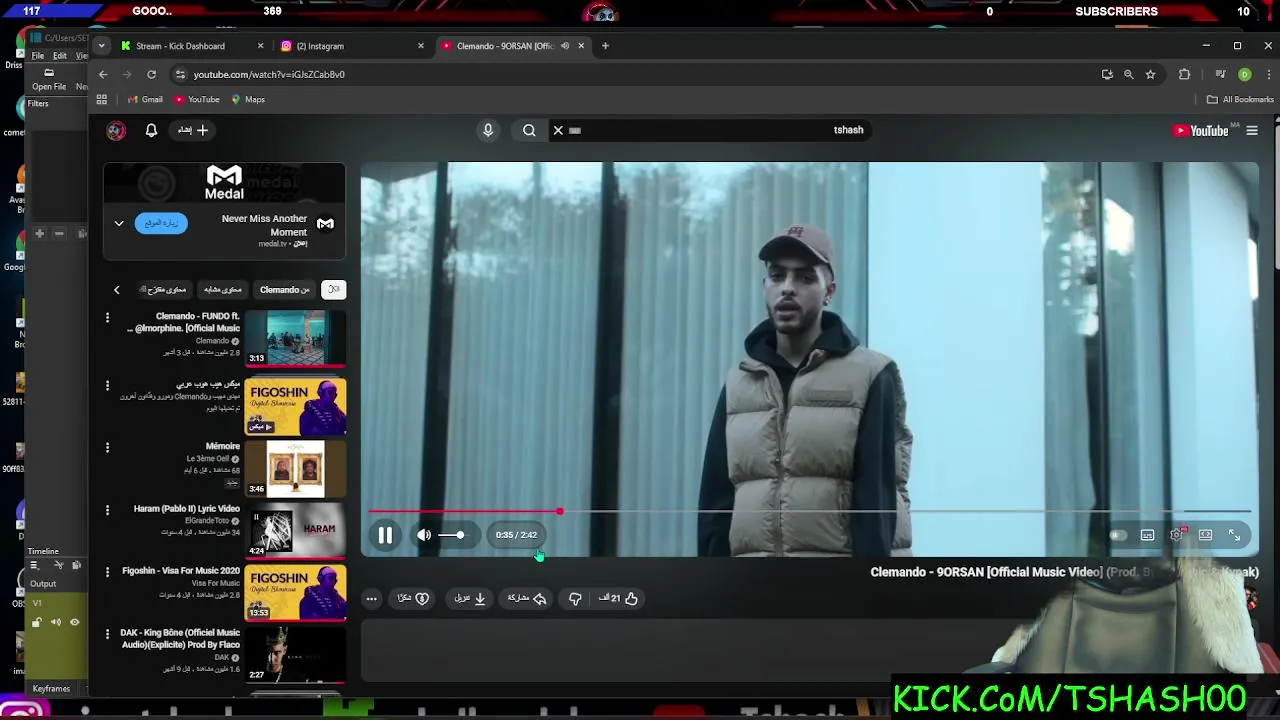Expand the Medal ad chevron

click(x=119, y=223)
